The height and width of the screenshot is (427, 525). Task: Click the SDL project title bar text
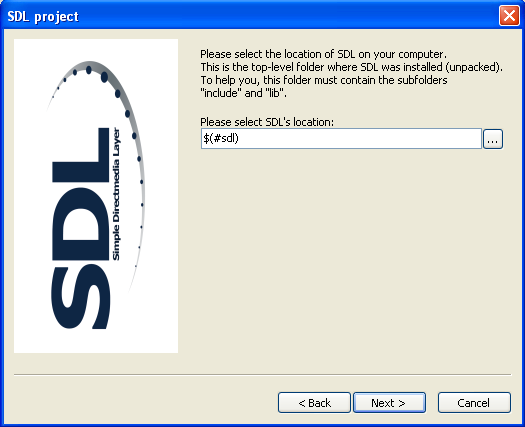click(43, 16)
